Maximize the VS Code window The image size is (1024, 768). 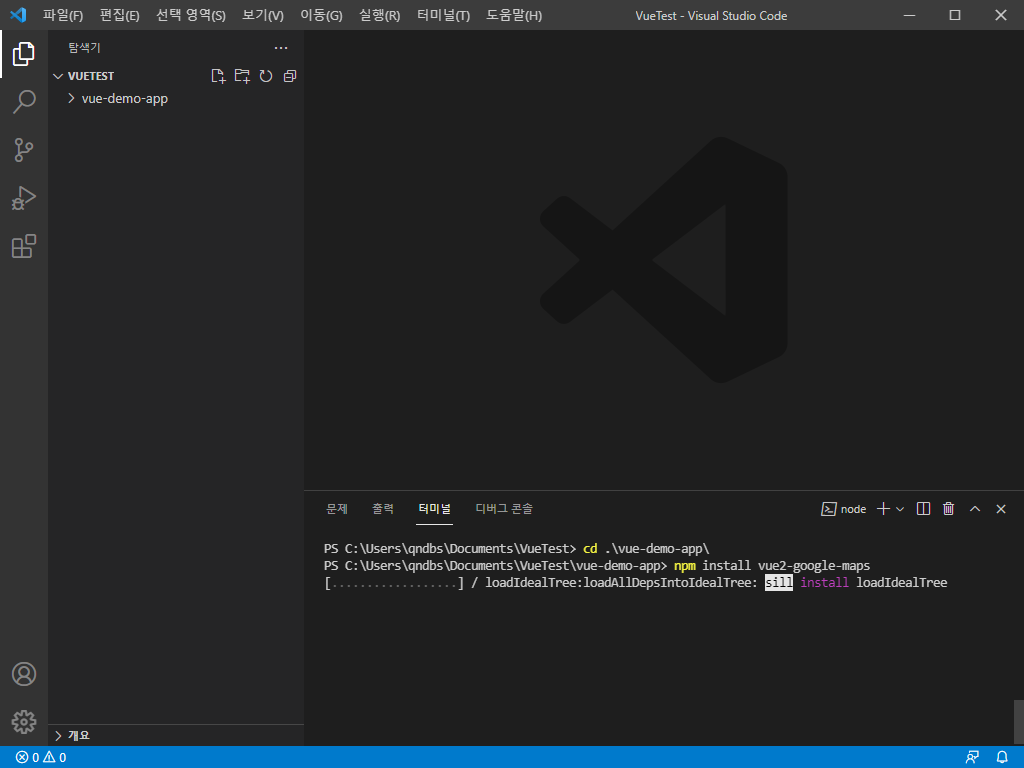955,15
